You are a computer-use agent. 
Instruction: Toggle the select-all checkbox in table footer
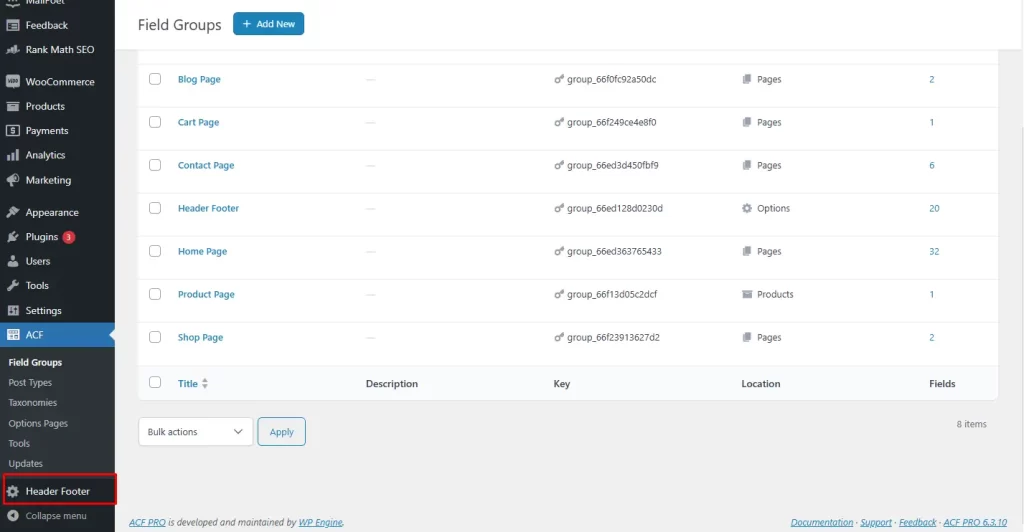pos(155,383)
